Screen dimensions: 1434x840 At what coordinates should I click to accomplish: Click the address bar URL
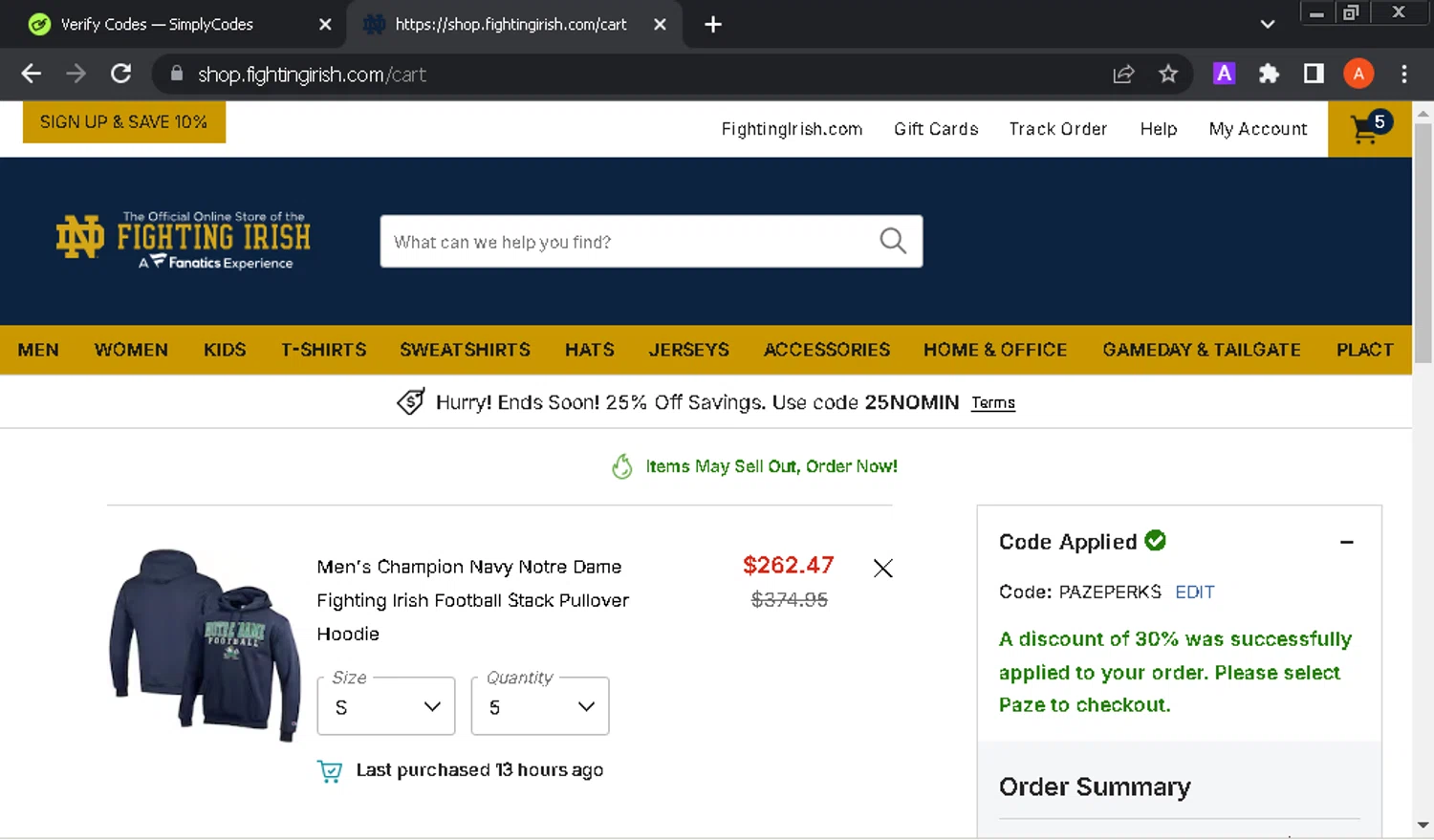click(312, 74)
